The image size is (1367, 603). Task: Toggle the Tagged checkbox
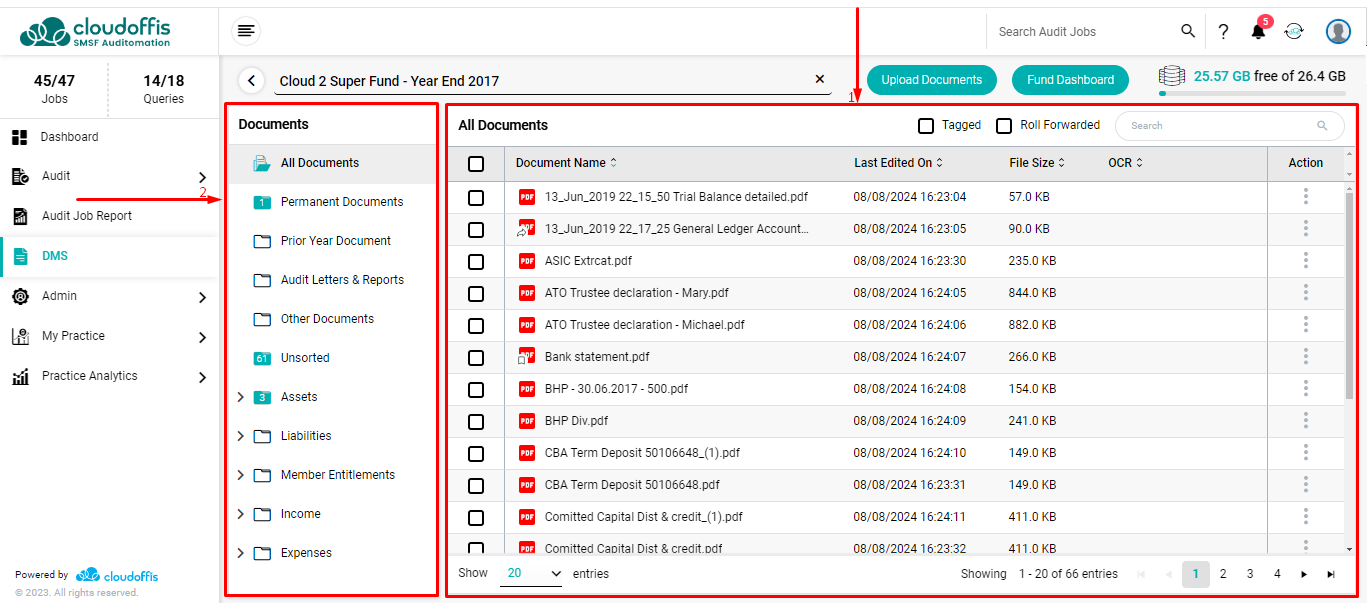(926, 126)
